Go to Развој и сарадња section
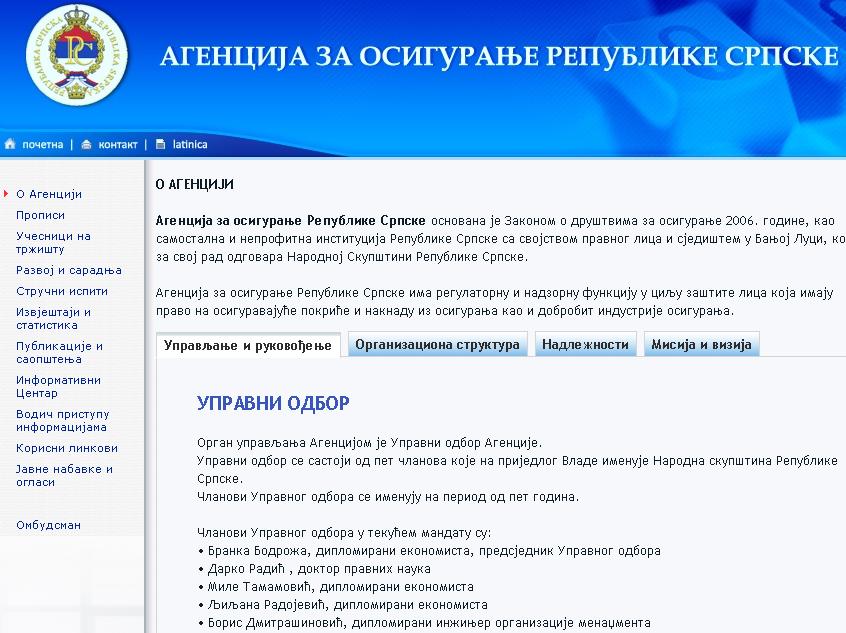This screenshot has height=633, width=846. click(x=68, y=270)
